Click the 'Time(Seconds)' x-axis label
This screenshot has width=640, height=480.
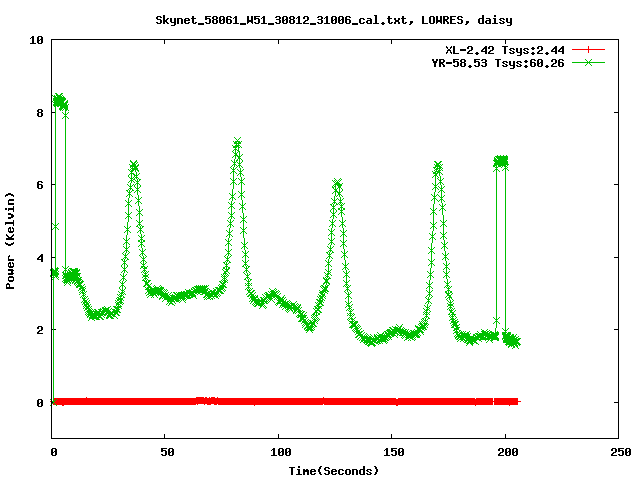[x=334, y=471]
